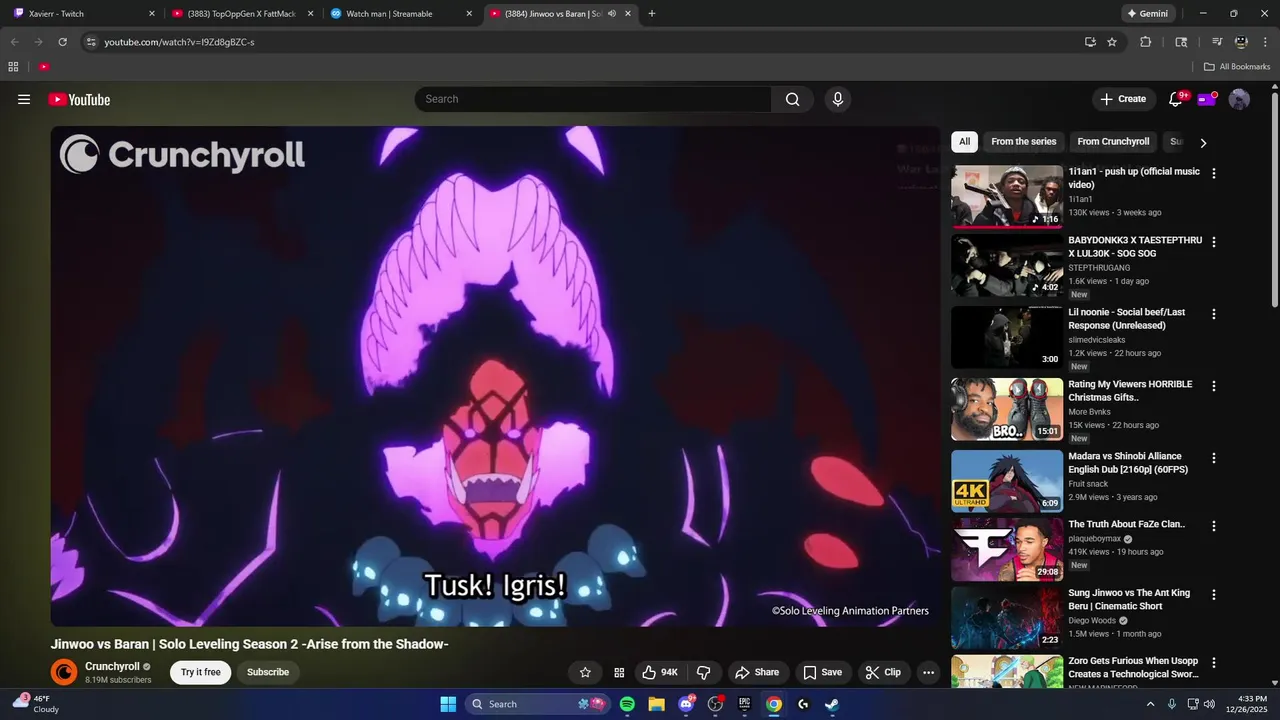Open Chrome extensions puzzle icon
This screenshot has height=720, width=1280.
click(1146, 42)
